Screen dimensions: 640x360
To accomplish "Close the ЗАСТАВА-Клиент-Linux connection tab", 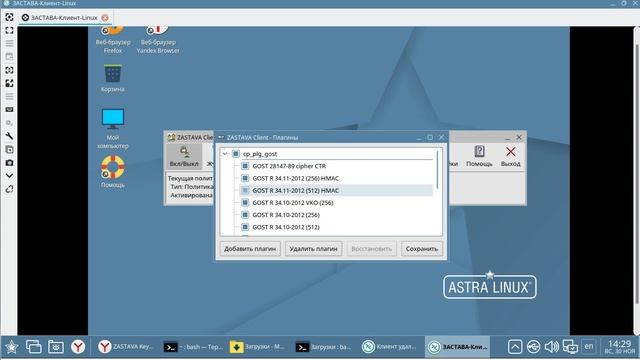I will point(105,18).
